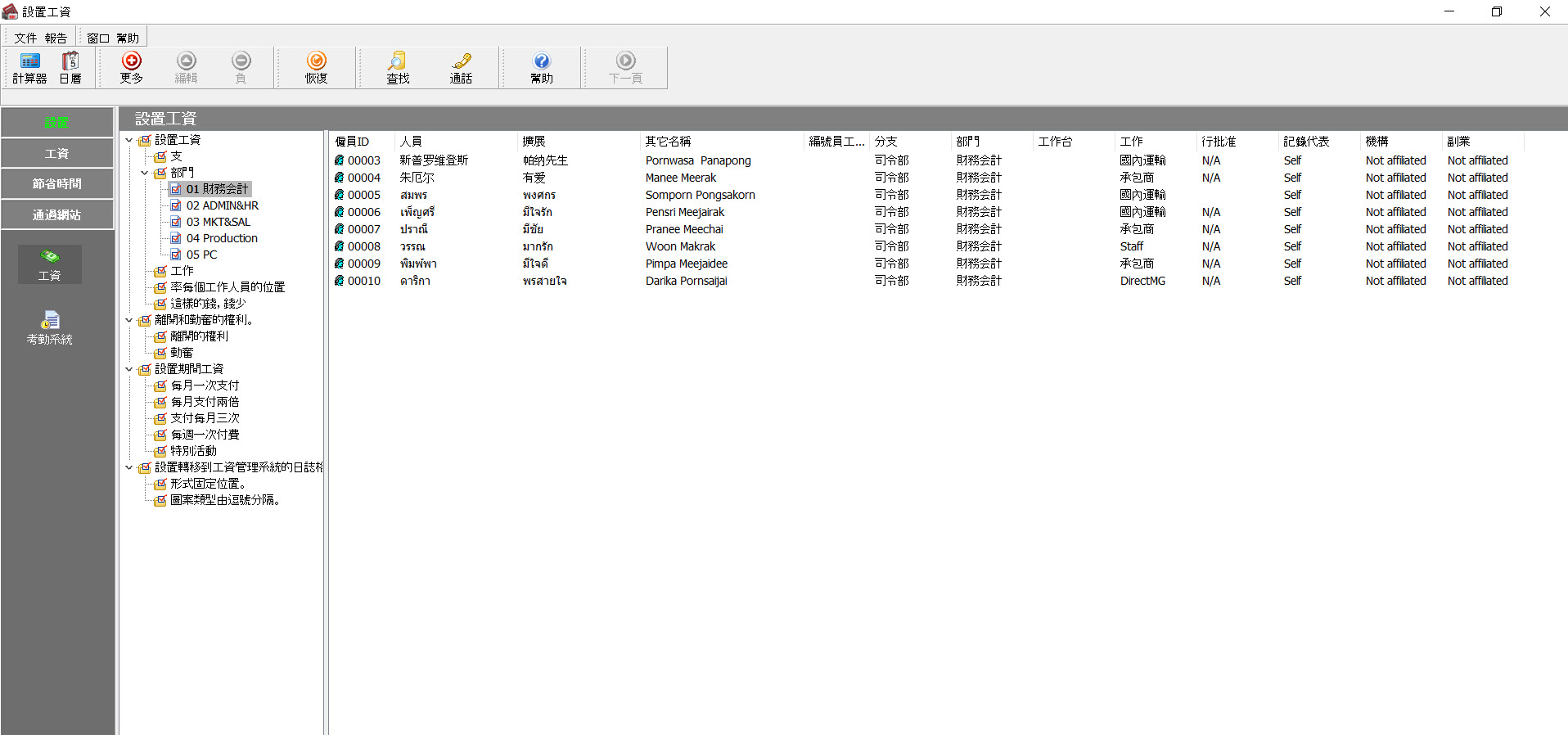
Task: Sort by 部門 column header
Action: [x=992, y=141]
